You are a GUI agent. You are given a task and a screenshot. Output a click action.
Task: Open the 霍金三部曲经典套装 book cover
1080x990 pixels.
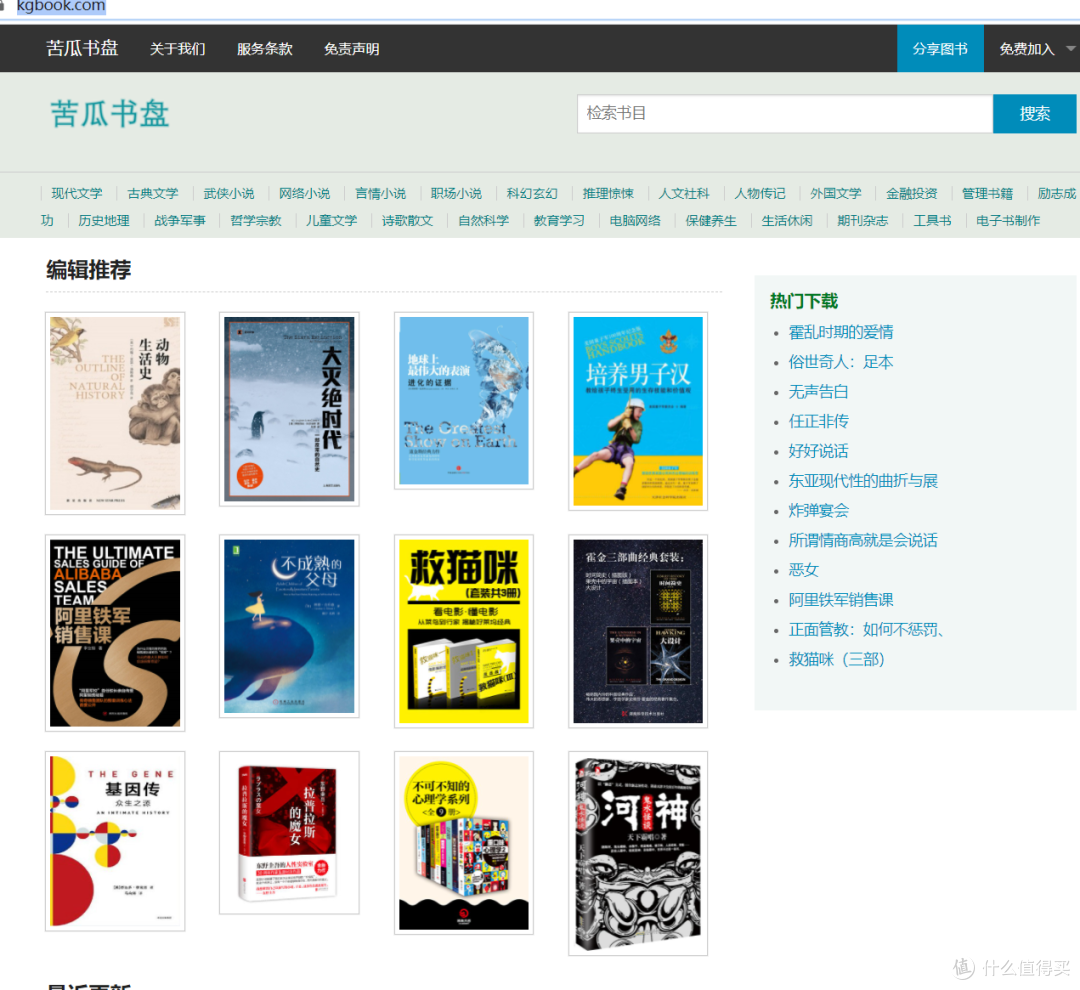click(638, 631)
